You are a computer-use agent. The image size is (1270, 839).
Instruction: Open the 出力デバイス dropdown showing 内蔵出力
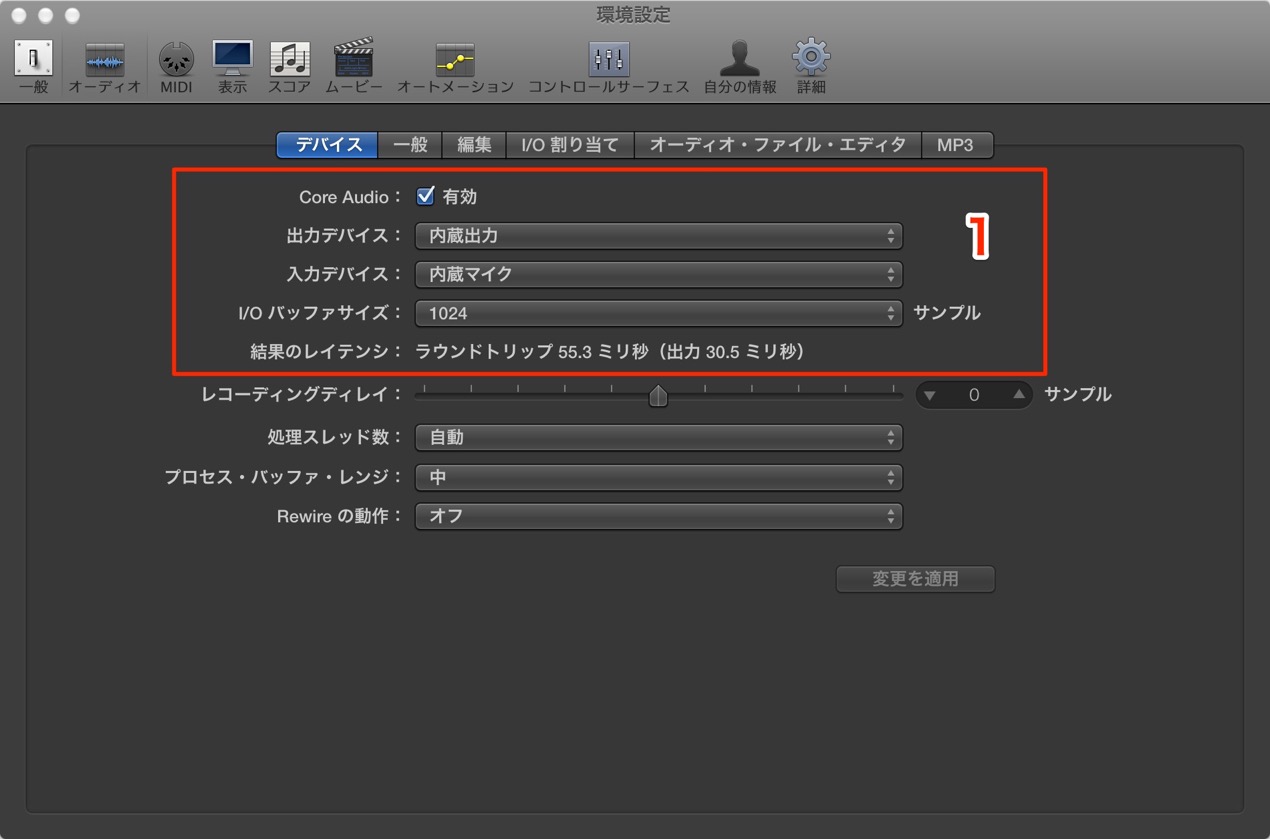659,236
